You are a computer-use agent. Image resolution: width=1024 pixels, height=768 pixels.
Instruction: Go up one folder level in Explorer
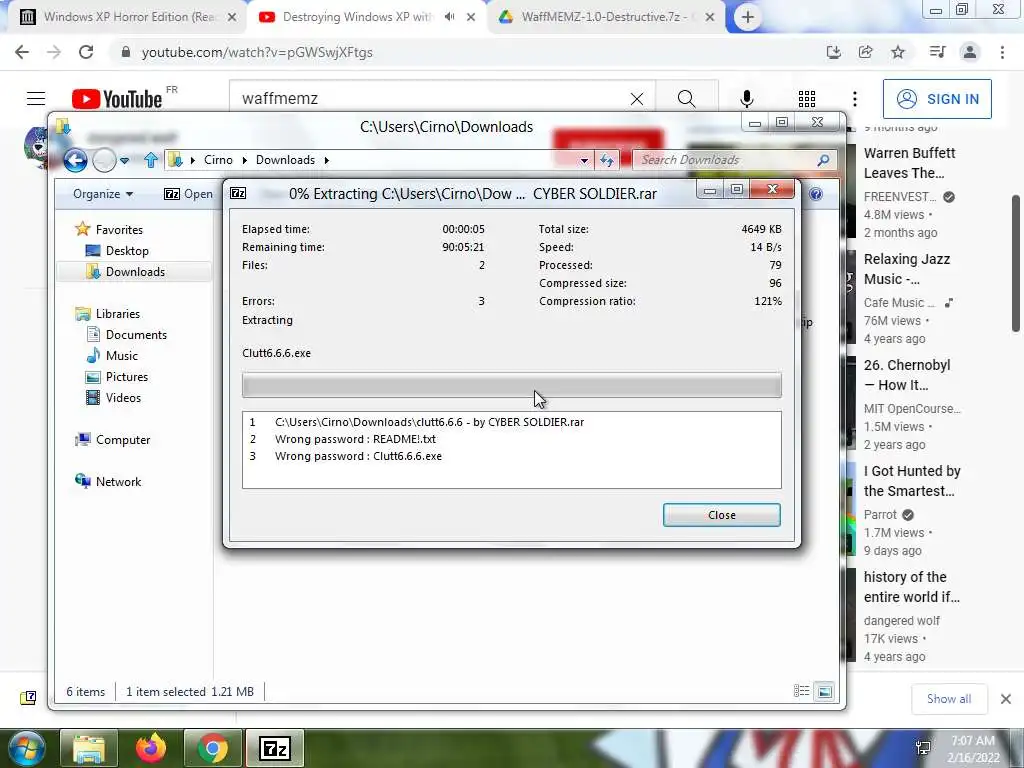151,160
